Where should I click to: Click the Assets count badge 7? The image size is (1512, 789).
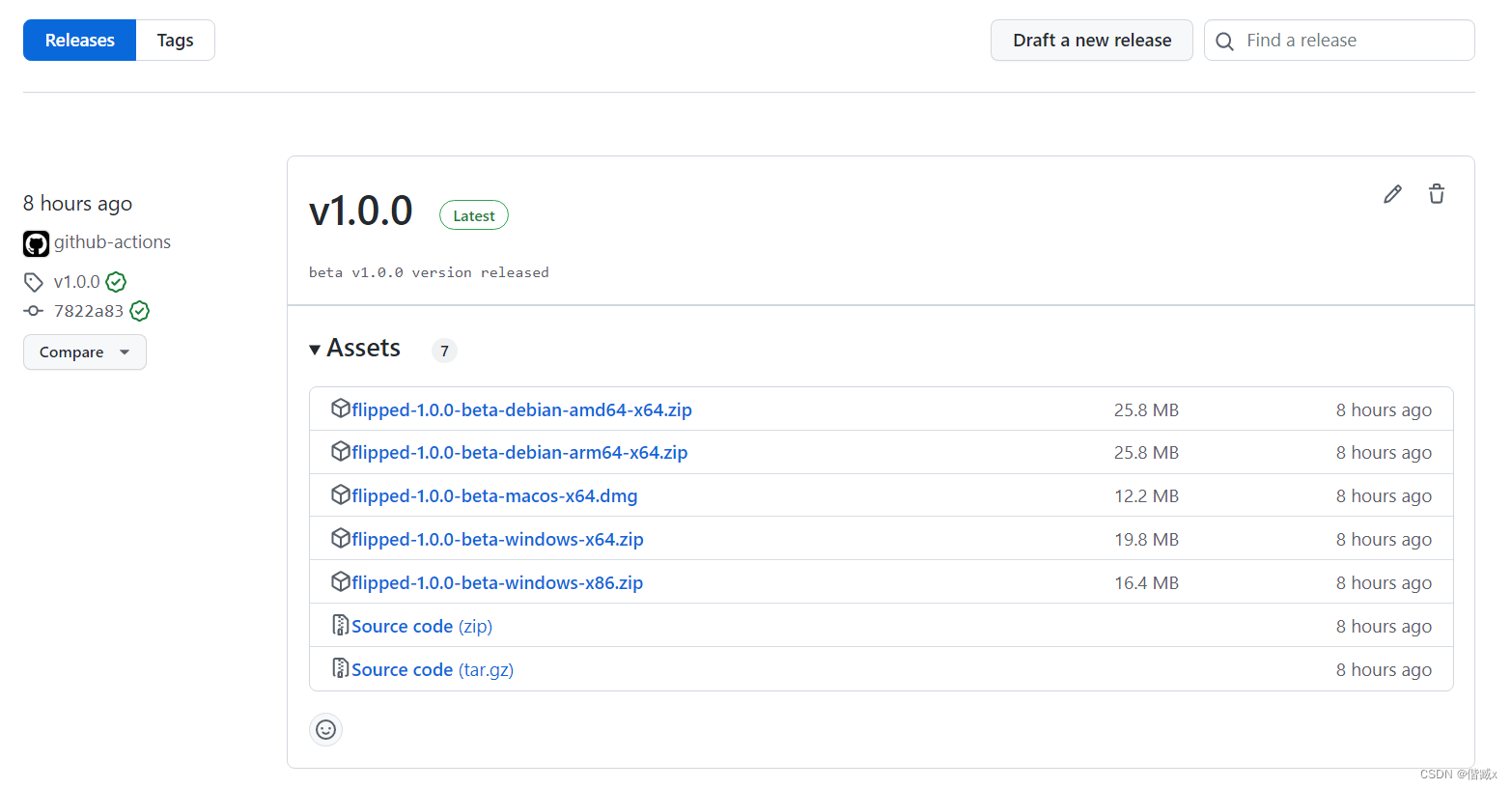tap(444, 351)
